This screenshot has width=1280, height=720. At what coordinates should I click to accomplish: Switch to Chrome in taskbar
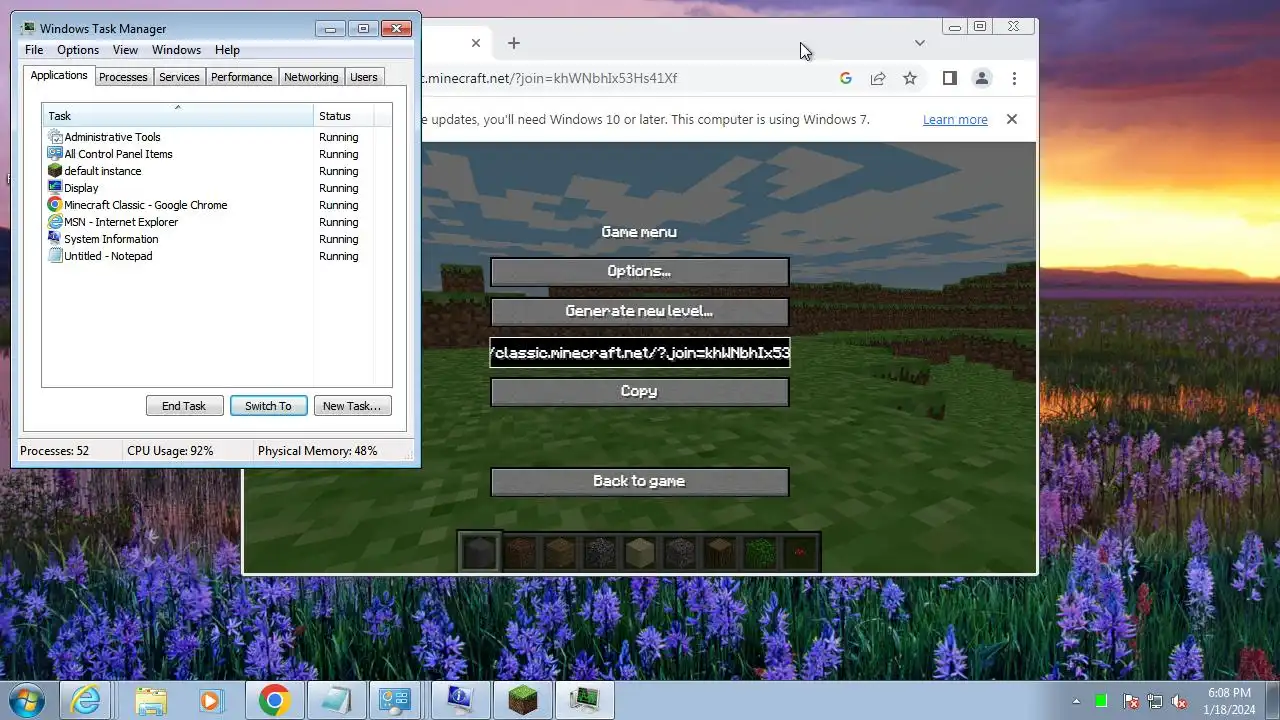274,700
